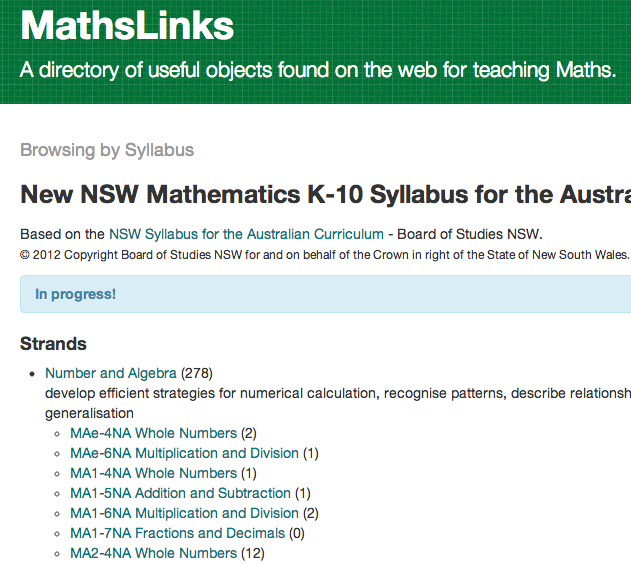Click the '© 2012 Copyright Board of Studies' line
631x565 pixels.
pos(324,255)
